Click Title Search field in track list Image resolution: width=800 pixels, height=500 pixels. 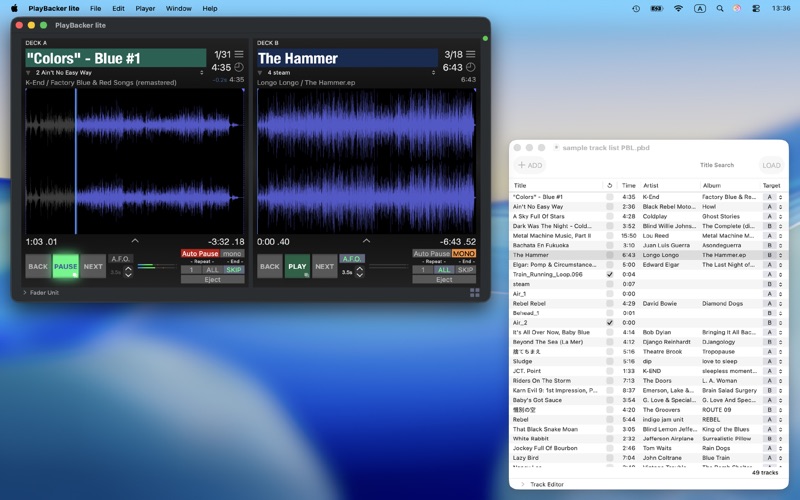click(717, 165)
